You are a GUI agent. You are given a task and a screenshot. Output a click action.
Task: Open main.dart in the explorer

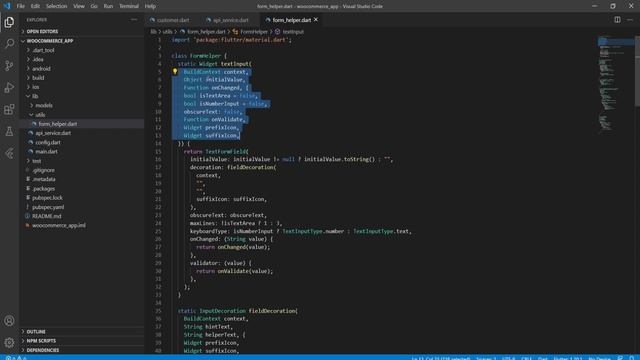(x=82, y=151)
